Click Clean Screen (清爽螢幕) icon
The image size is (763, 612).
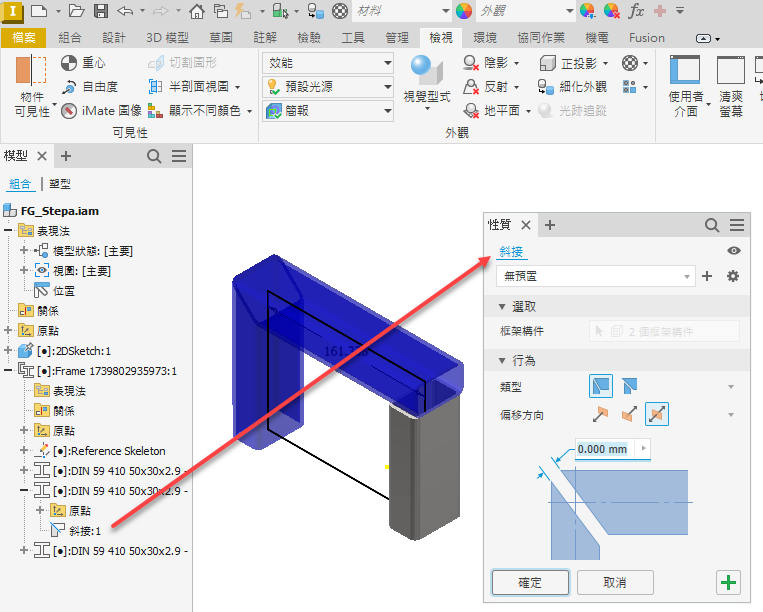(x=731, y=87)
